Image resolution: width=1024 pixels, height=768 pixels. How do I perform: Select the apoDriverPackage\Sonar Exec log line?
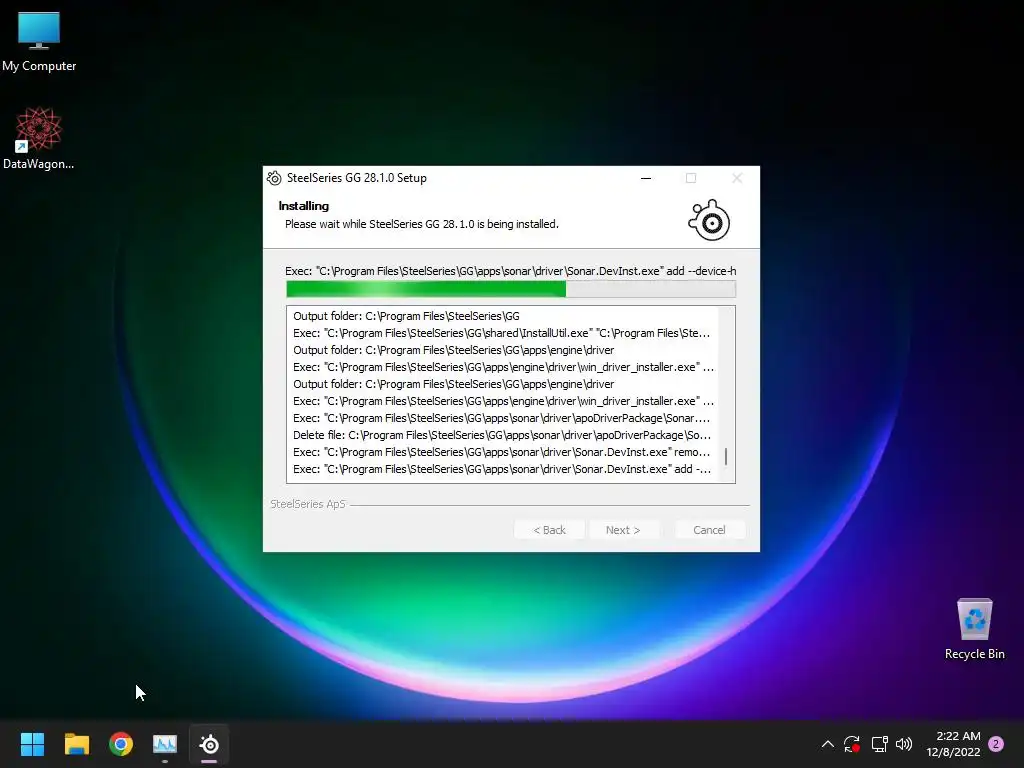click(502, 418)
